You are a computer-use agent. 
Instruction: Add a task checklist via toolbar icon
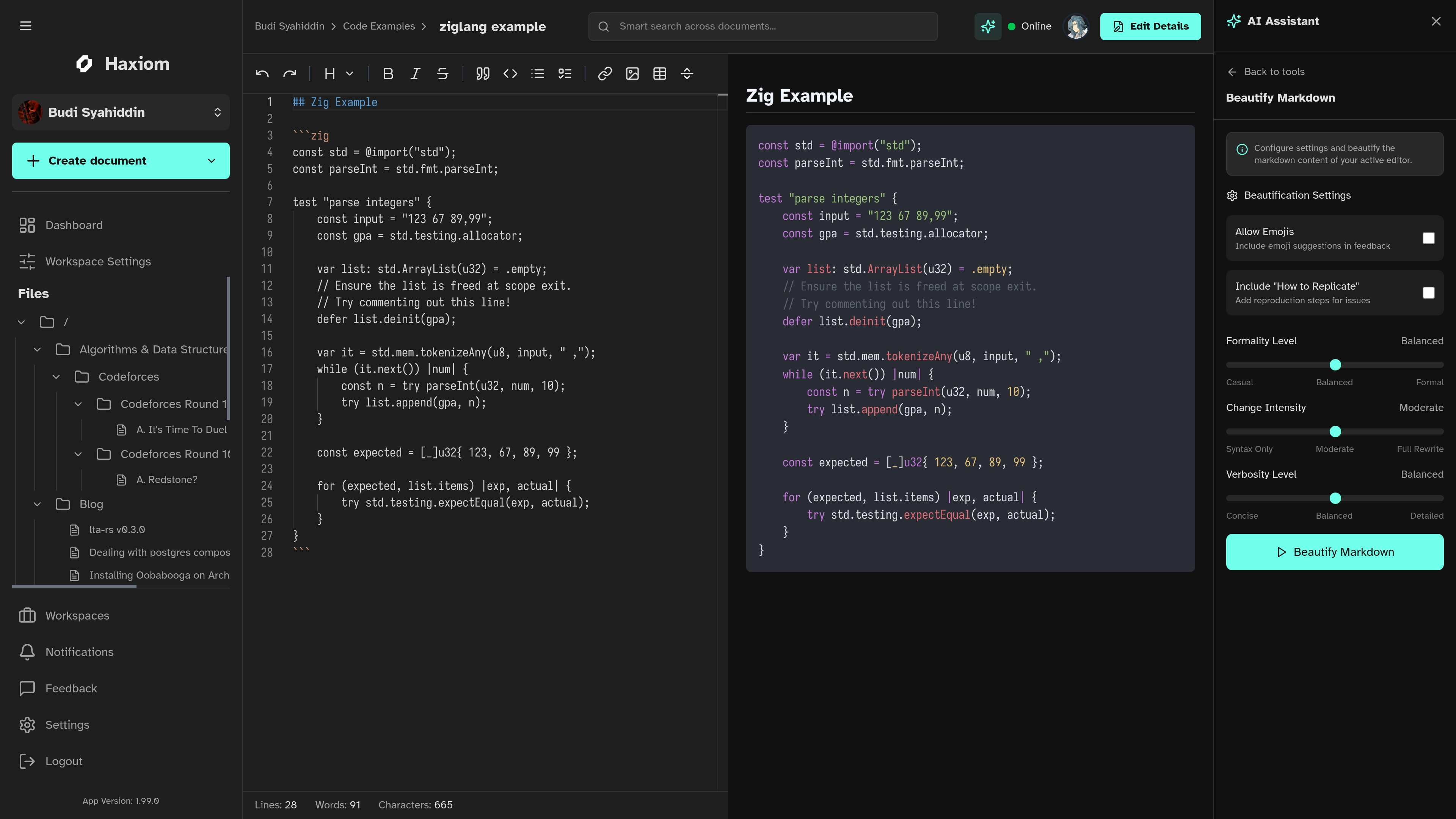pos(565,74)
